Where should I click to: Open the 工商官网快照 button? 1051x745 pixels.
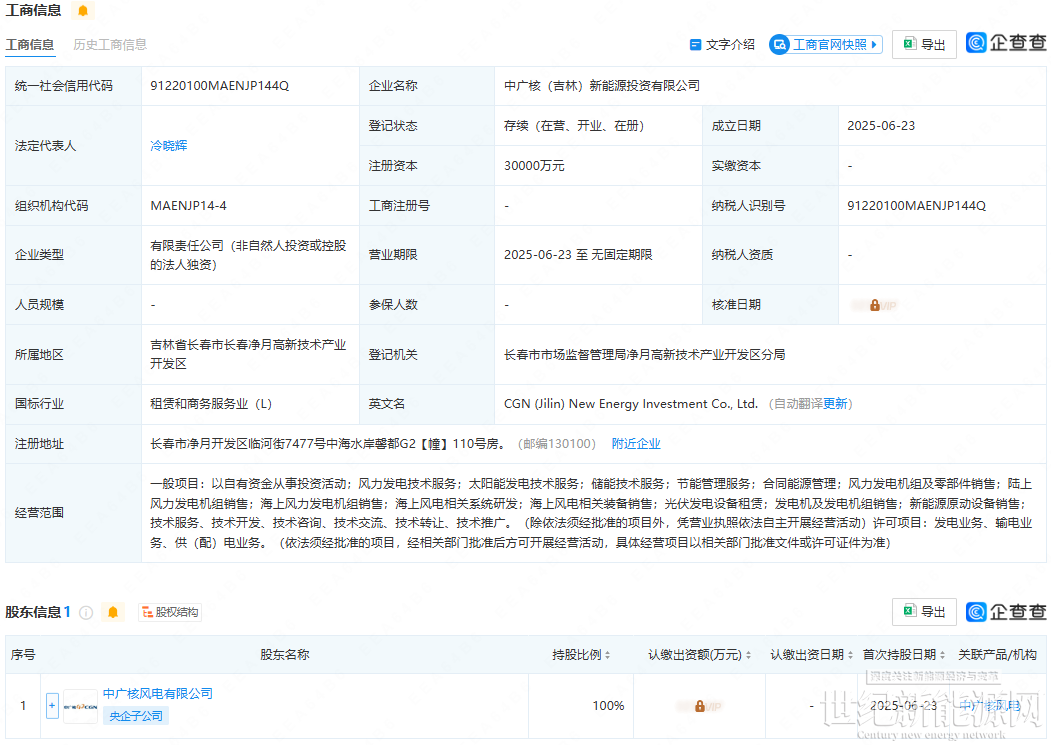[x=825, y=45]
